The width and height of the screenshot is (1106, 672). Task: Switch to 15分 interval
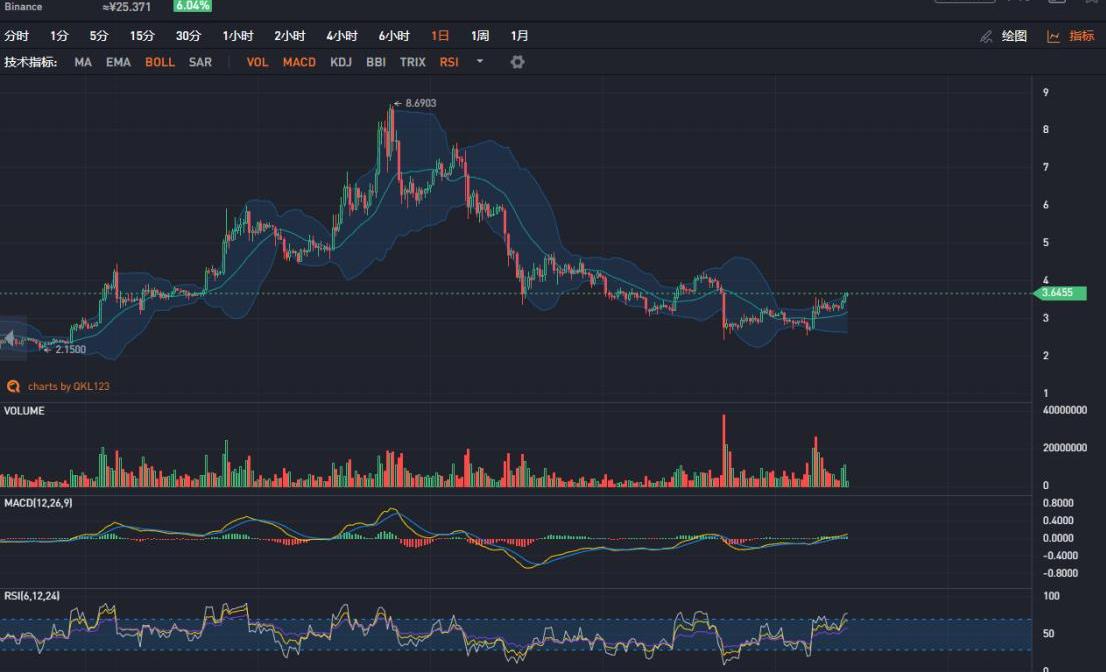[142, 36]
